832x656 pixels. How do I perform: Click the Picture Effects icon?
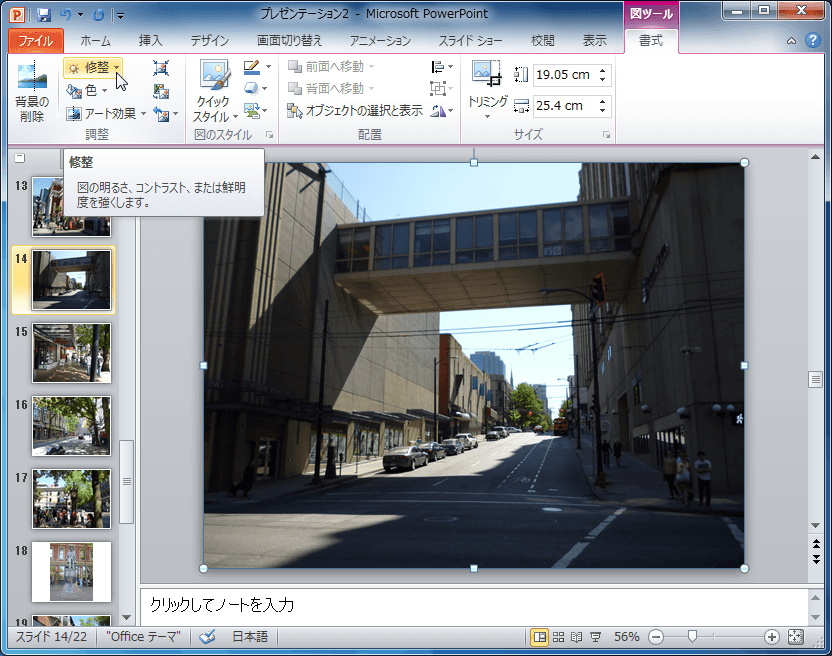point(252,89)
